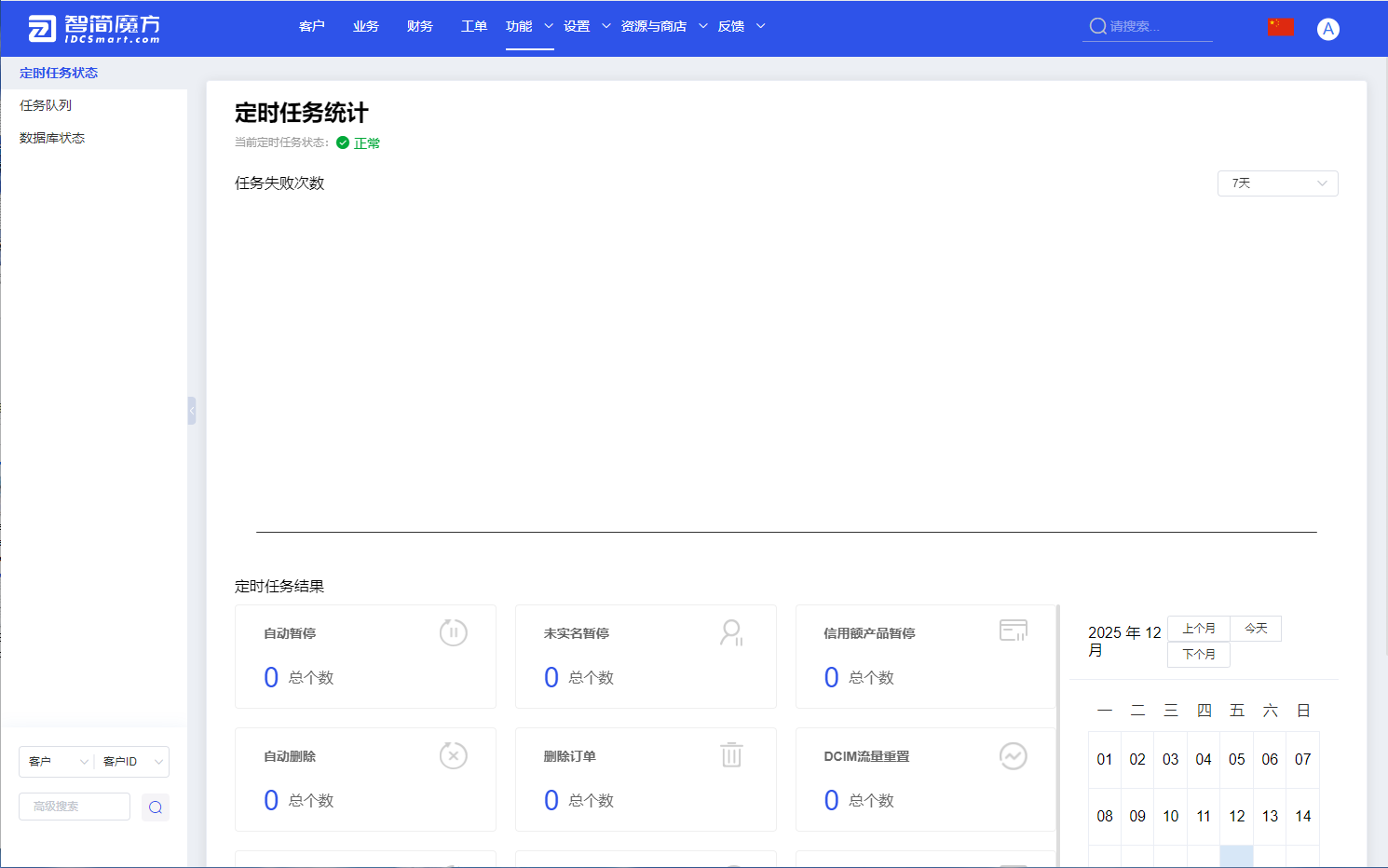The image size is (1388, 868).
Task: Click the 智简魔方 logo
Action: (93, 29)
